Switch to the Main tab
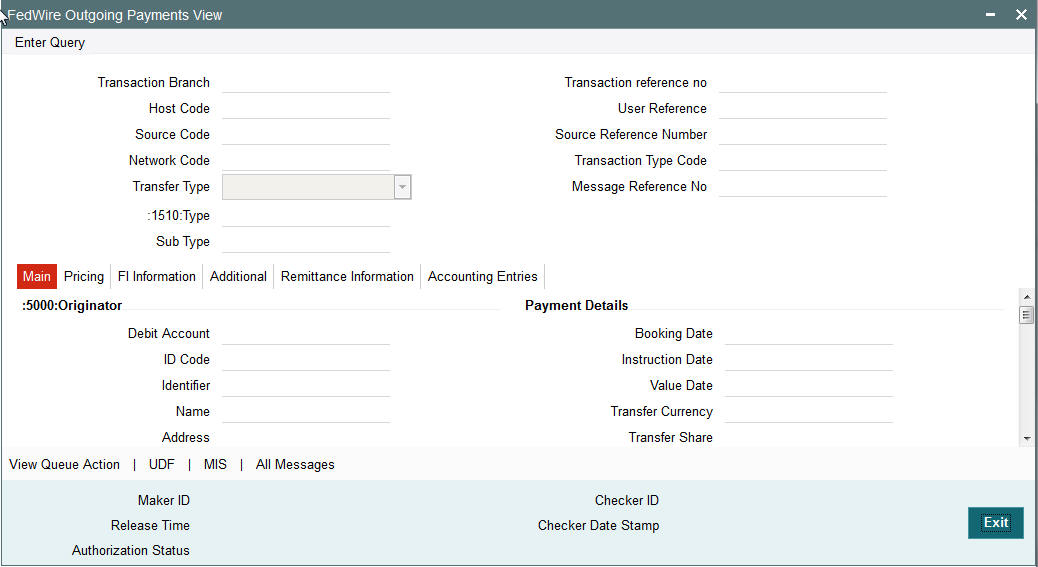 [36, 277]
